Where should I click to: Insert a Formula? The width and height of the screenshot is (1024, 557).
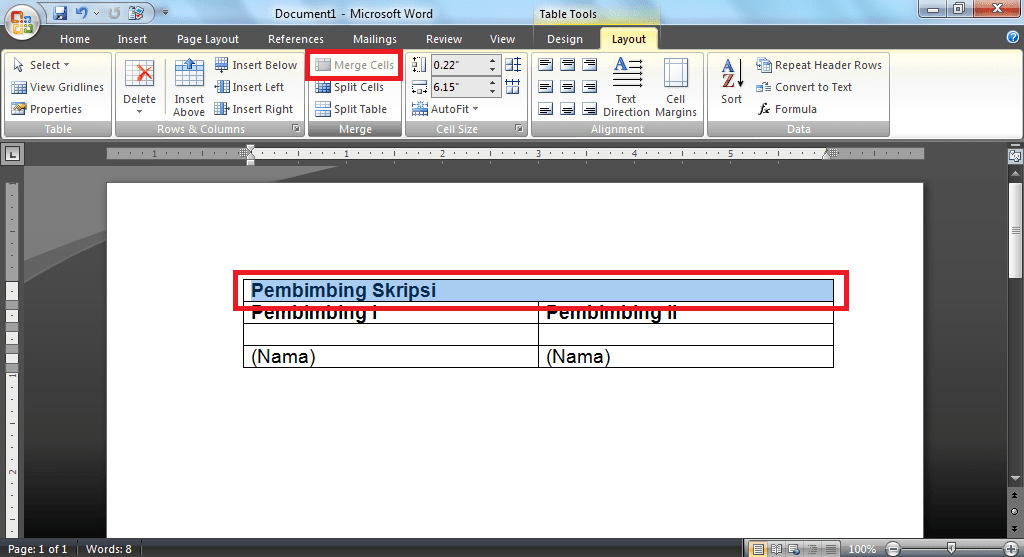(787, 109)
